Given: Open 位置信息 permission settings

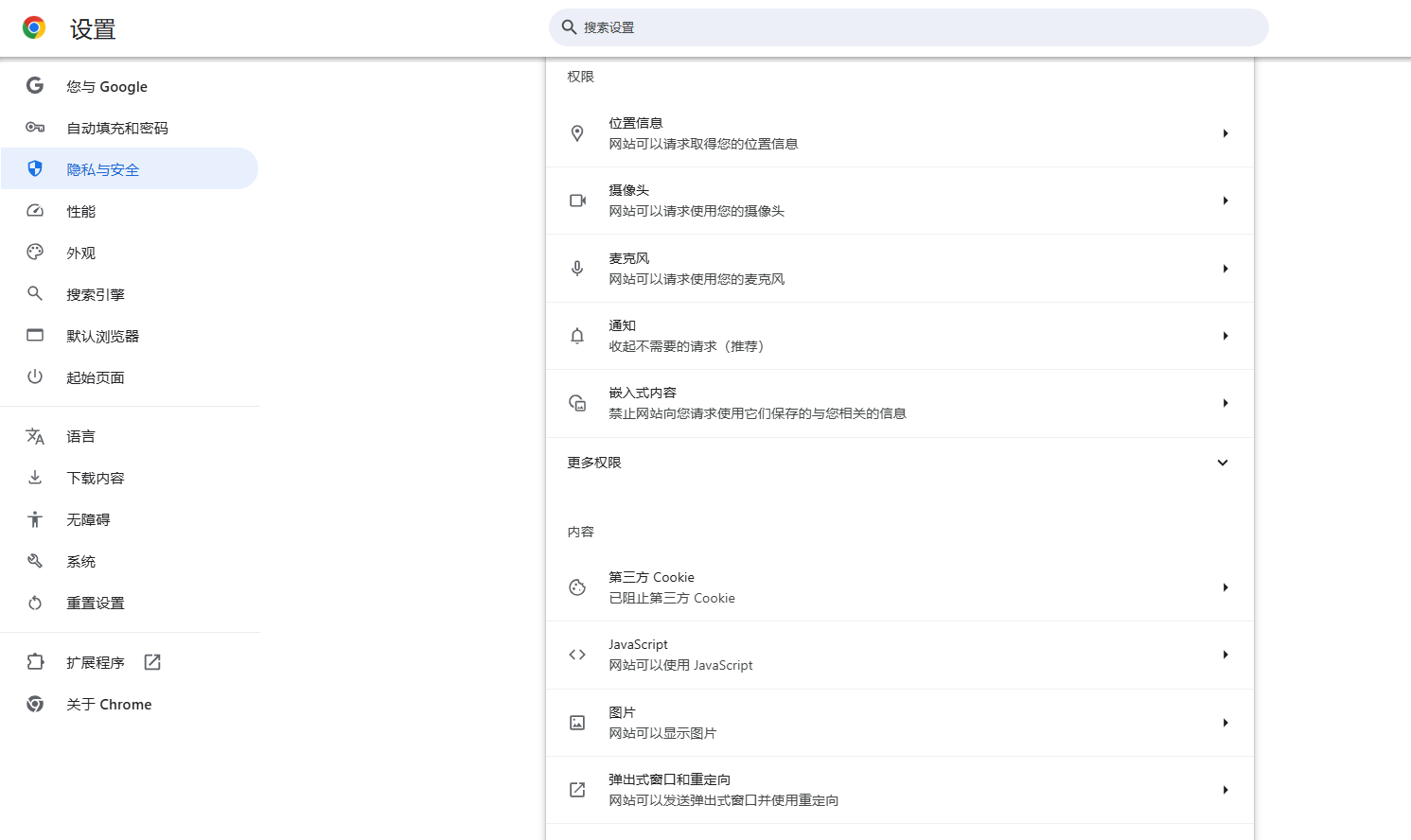Looking at the screenshot, I should tap(900, 133).
